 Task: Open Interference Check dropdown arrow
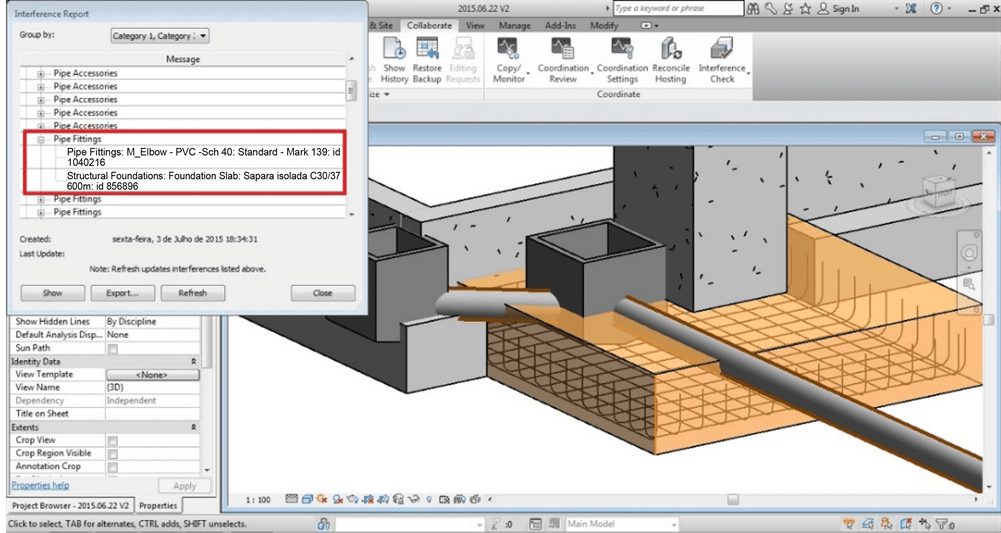tap(748, 73)
